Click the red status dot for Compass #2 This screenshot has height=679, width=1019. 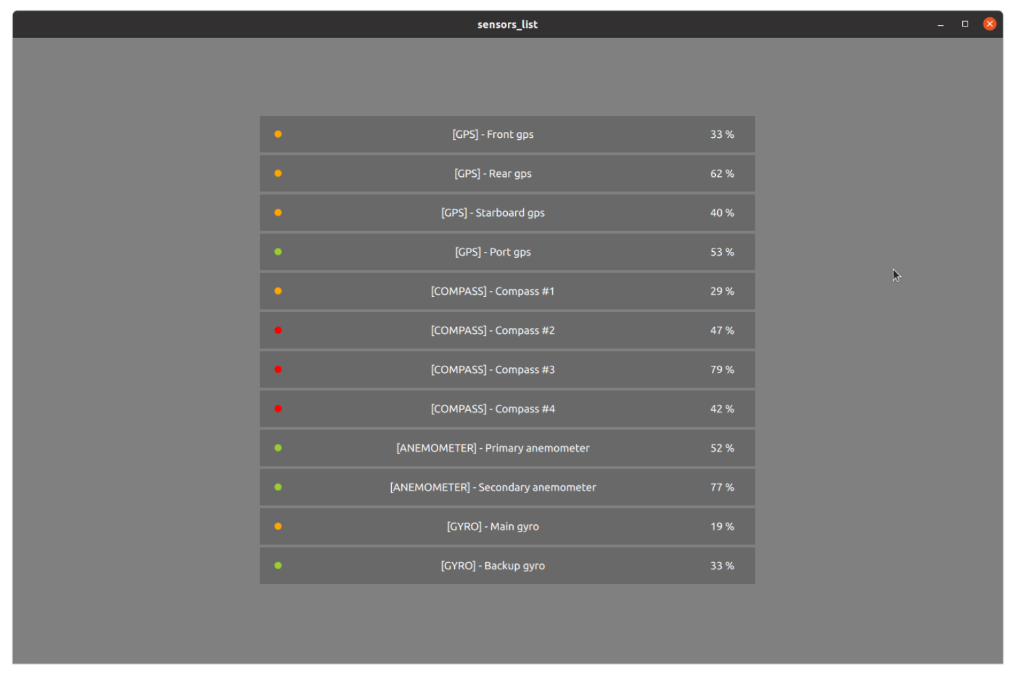pos(278,330)
